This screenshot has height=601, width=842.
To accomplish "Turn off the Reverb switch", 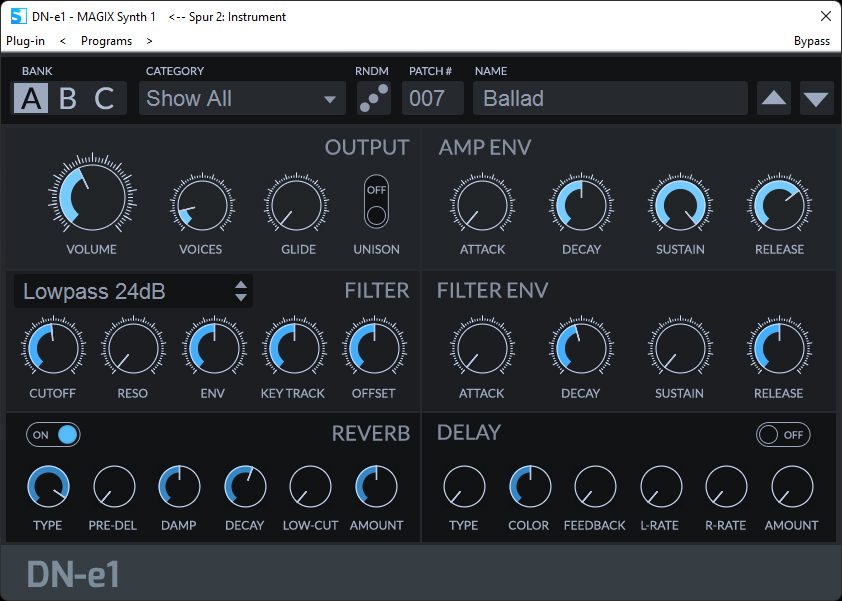I will 53,435.
